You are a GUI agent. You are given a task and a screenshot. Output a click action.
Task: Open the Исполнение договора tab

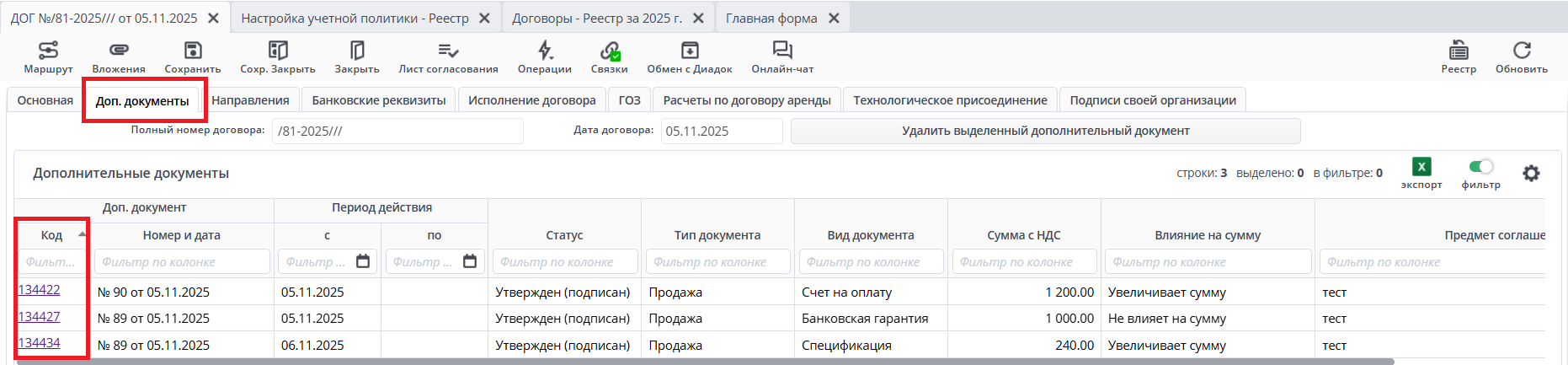(532, 100)
